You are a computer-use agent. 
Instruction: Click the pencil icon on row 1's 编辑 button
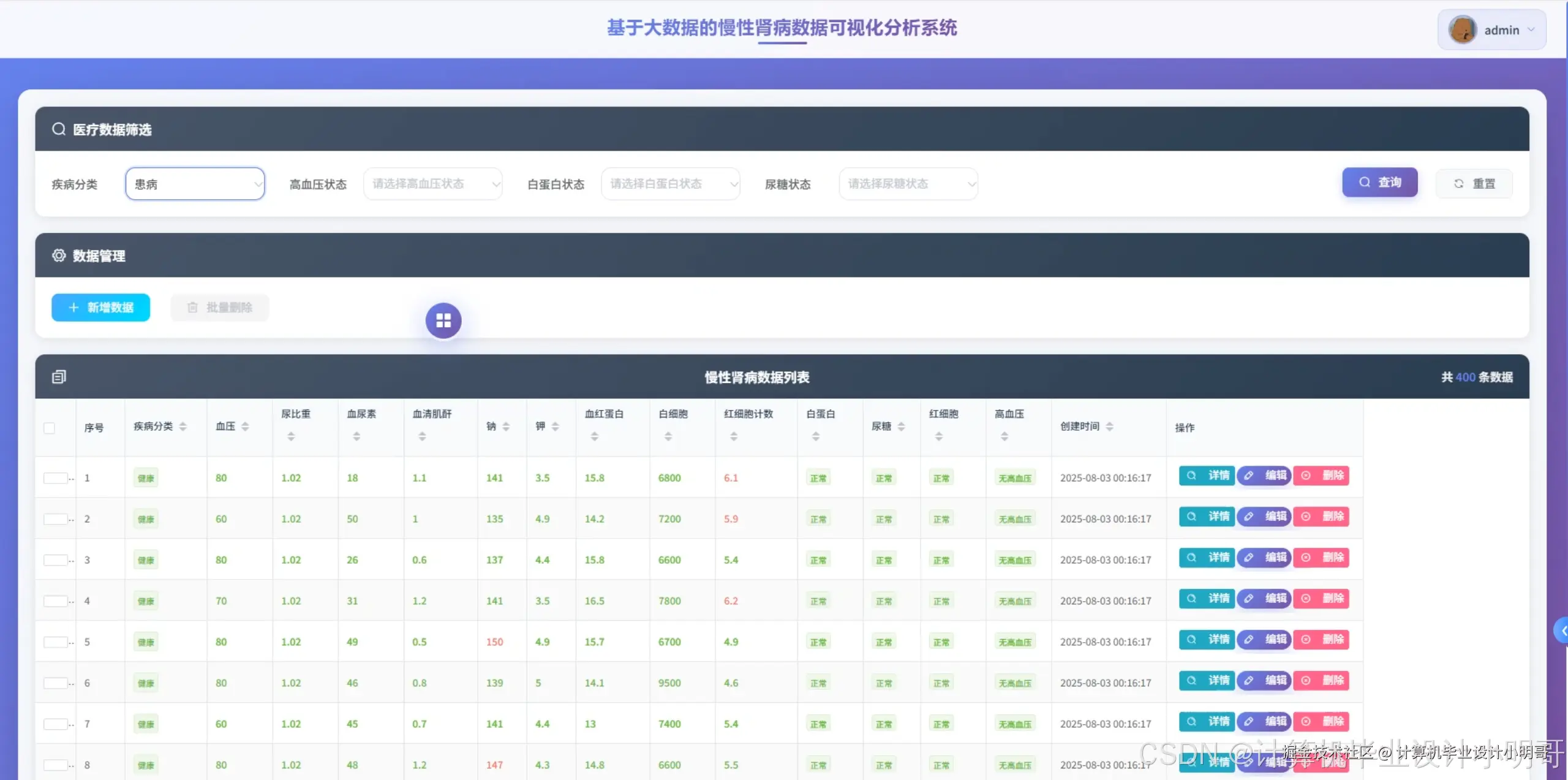point(1249,475)
